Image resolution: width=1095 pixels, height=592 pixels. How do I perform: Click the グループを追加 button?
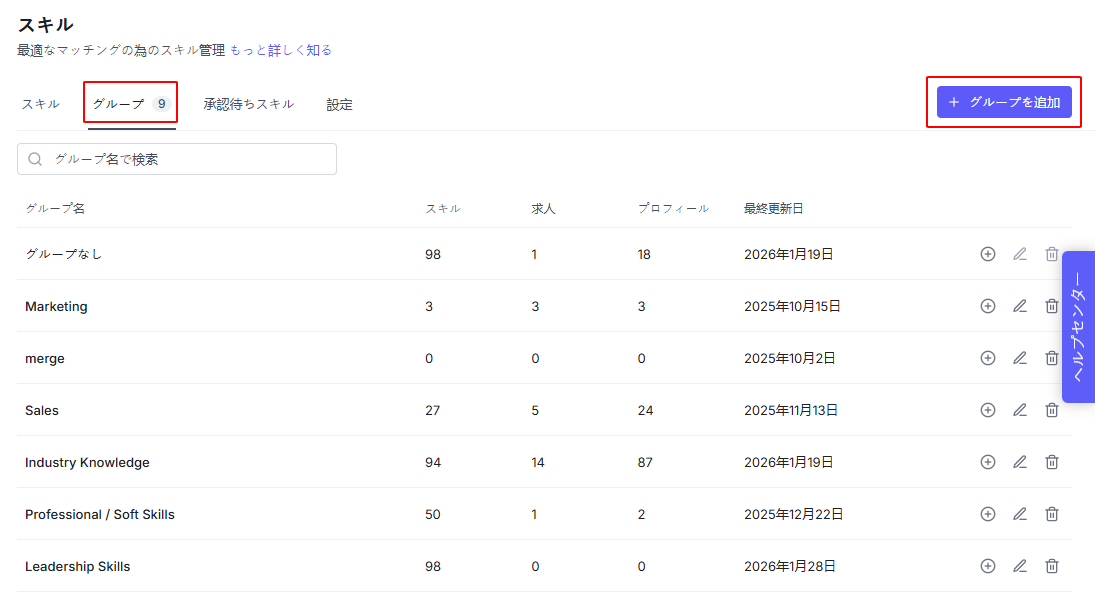click(x=1004, y=102)
